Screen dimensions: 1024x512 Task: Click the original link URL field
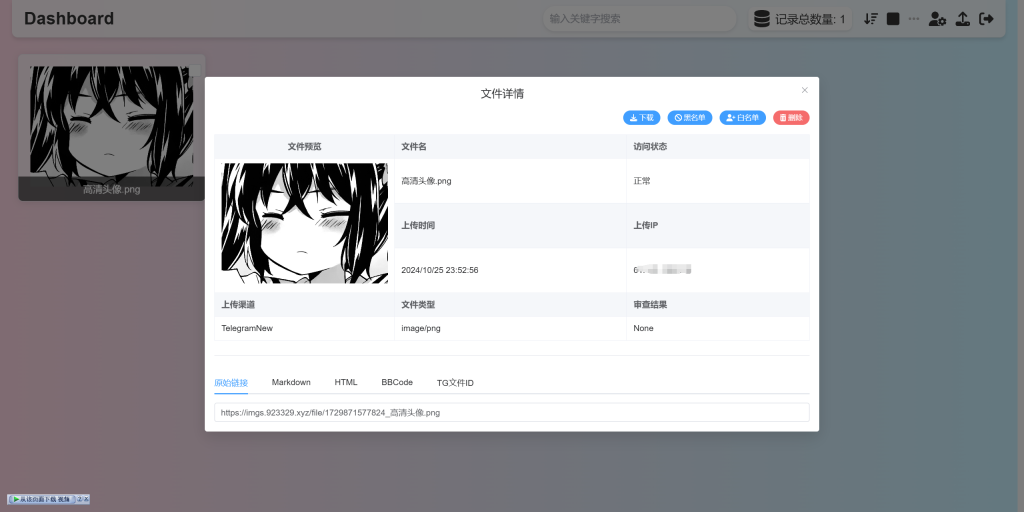click(x=511, y=412)
